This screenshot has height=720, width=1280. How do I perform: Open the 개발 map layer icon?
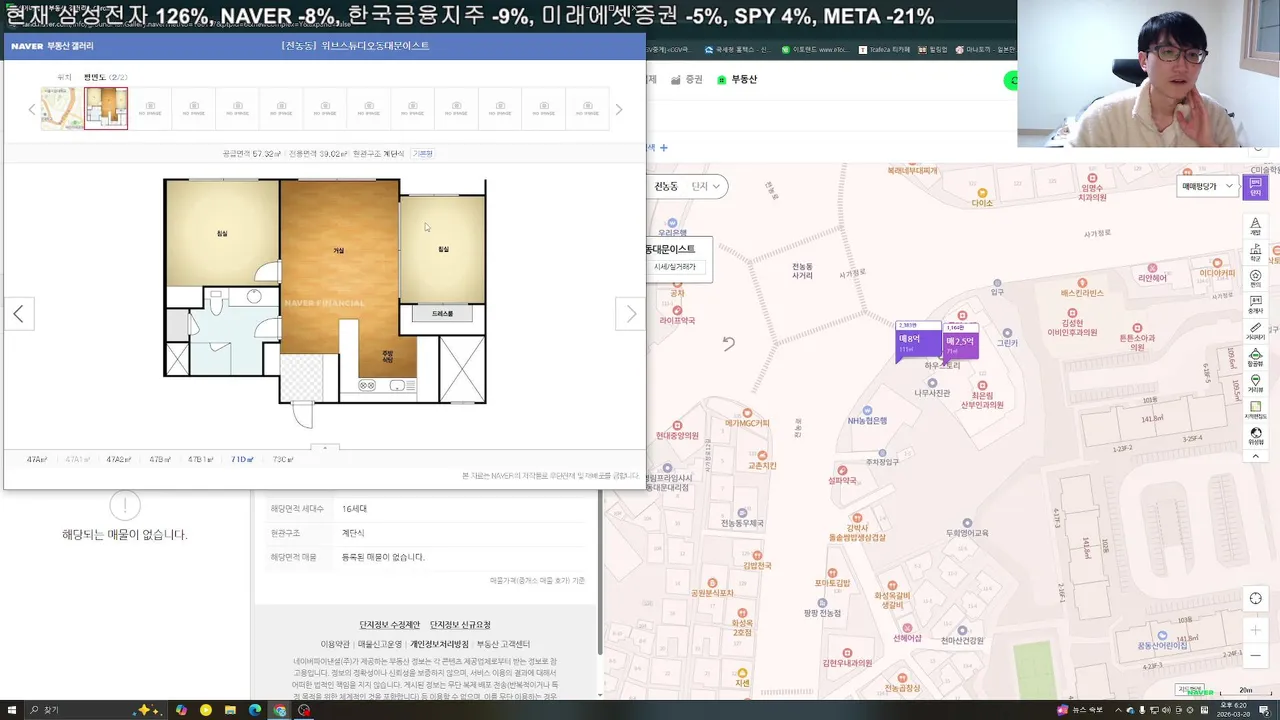(x=1255, y=226)
